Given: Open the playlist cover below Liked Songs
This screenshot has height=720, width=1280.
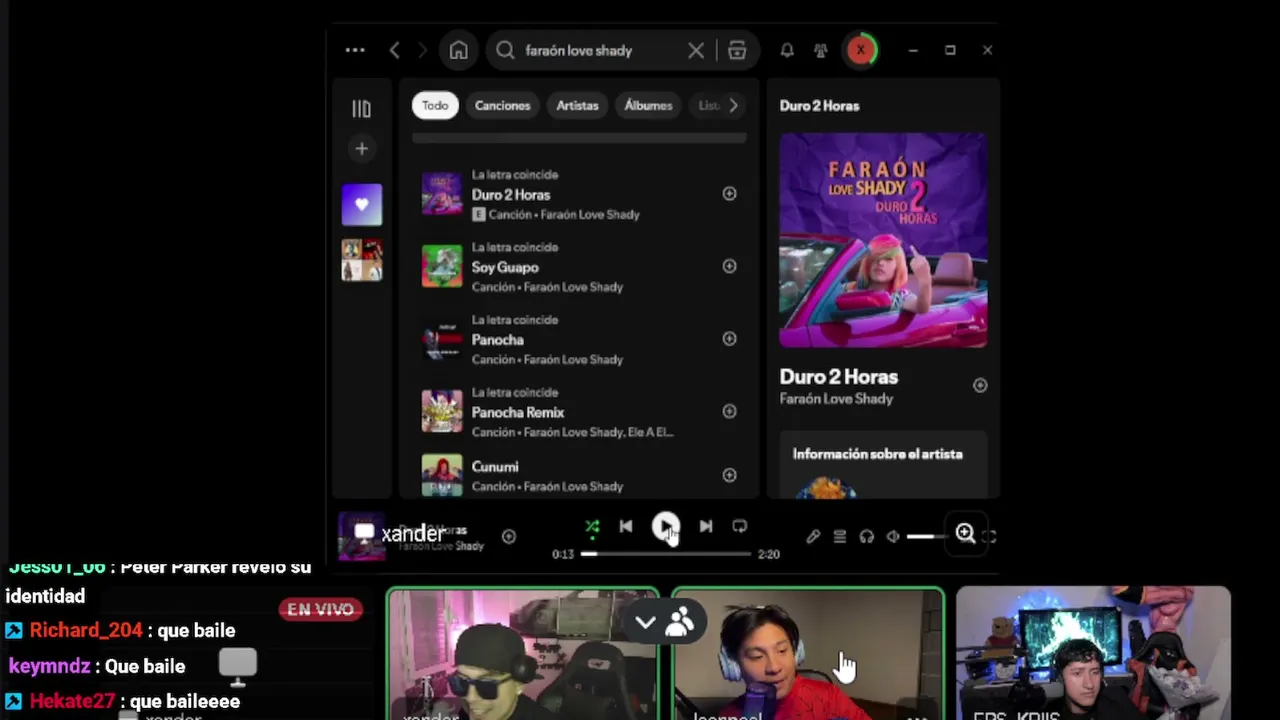Looking at the screenshot, I should 362,260.
